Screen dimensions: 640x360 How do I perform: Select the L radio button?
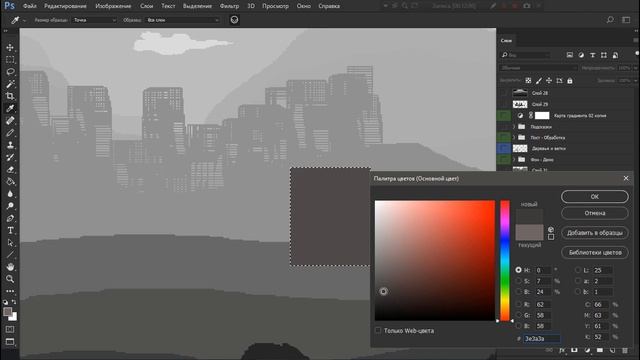(578, 270)
